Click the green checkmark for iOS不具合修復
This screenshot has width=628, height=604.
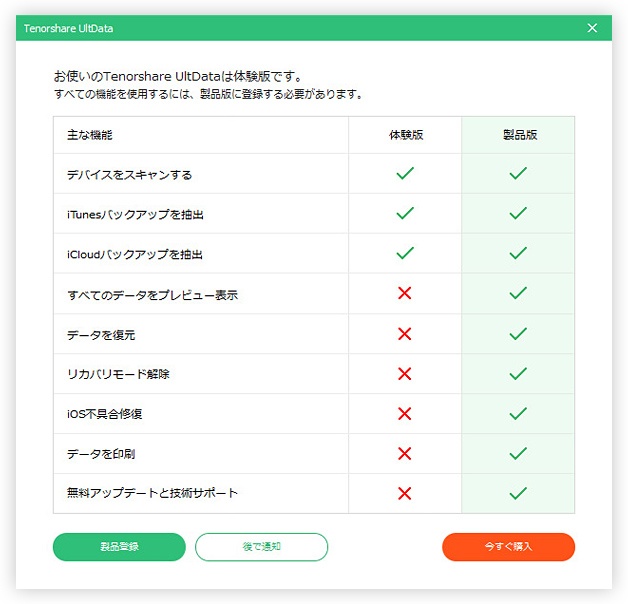518,413
